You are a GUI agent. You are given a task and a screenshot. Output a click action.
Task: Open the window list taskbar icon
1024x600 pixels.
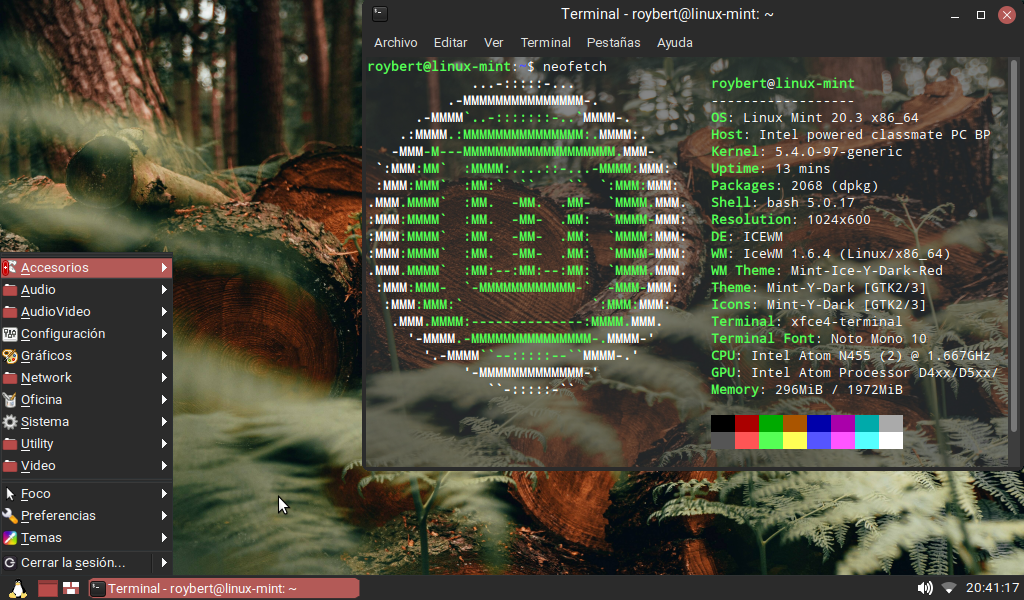tap(71, 588)
